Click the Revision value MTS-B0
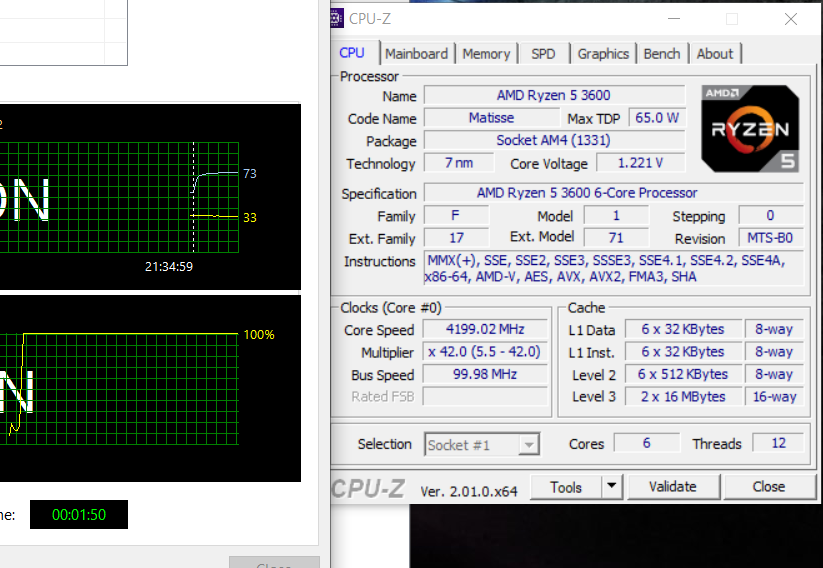Image resolution: width=823 pixels, height=568 pixels. pyautogui.click(x=771, y=238)
